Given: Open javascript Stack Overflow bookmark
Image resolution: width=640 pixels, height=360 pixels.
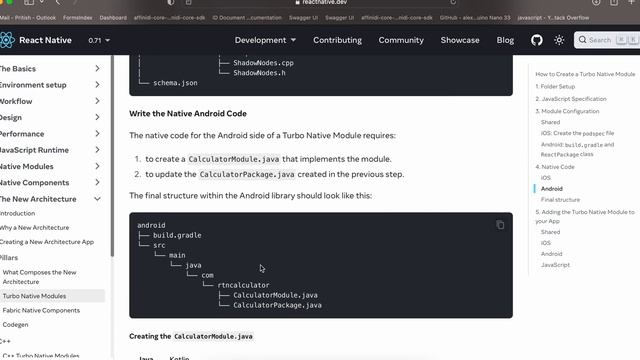Looking at the screenshot, I should pos(553,18).
